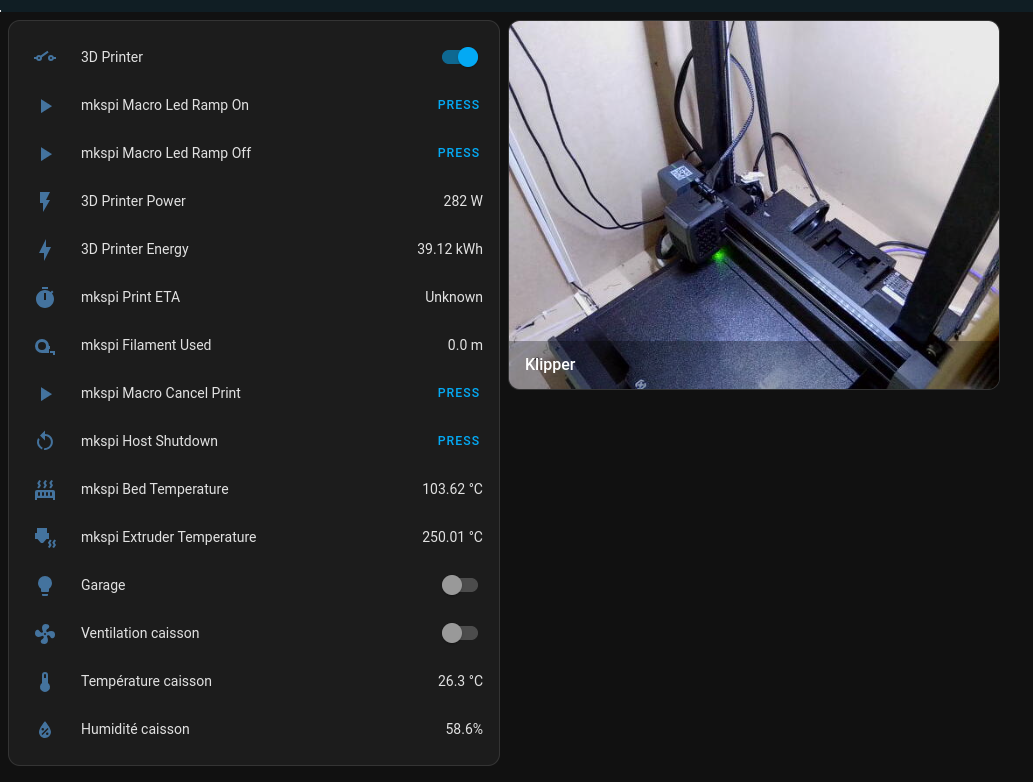
Task: Click the 3D Printer Power bolt icon
Action: point(45,201)
